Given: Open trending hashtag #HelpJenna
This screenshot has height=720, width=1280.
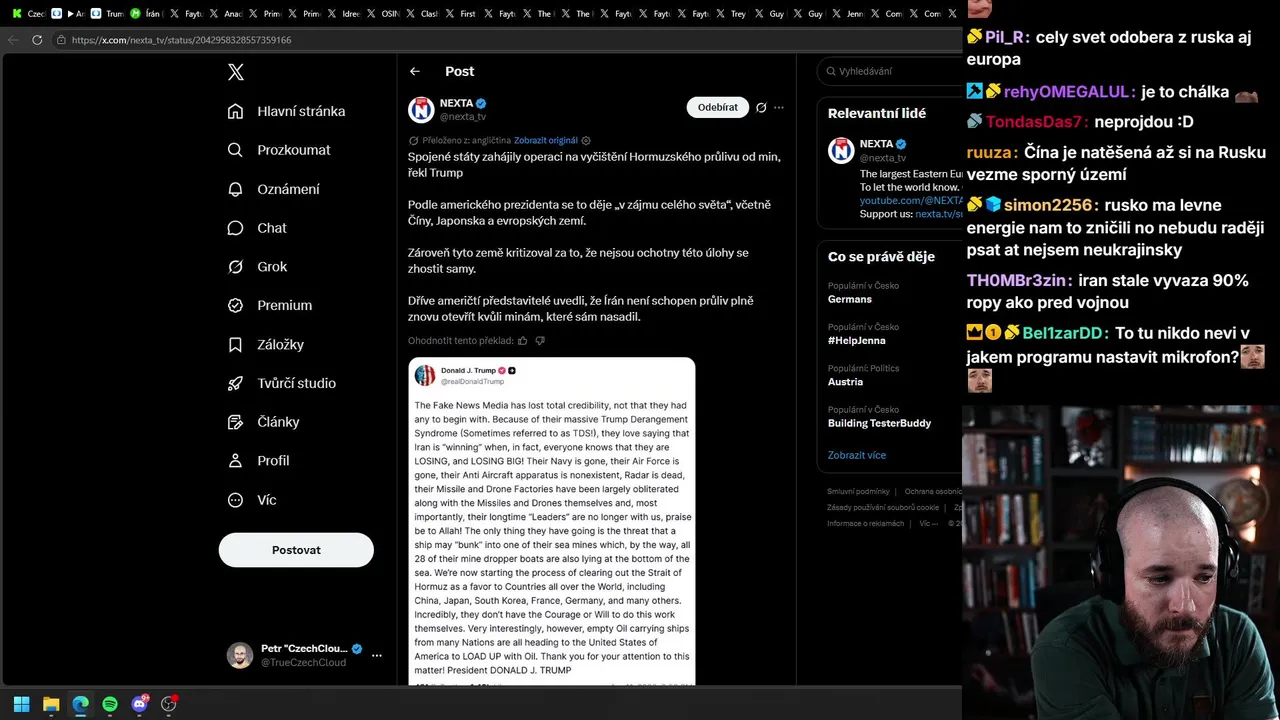Looking at the screenshot, I should click(x=857, y=340).
